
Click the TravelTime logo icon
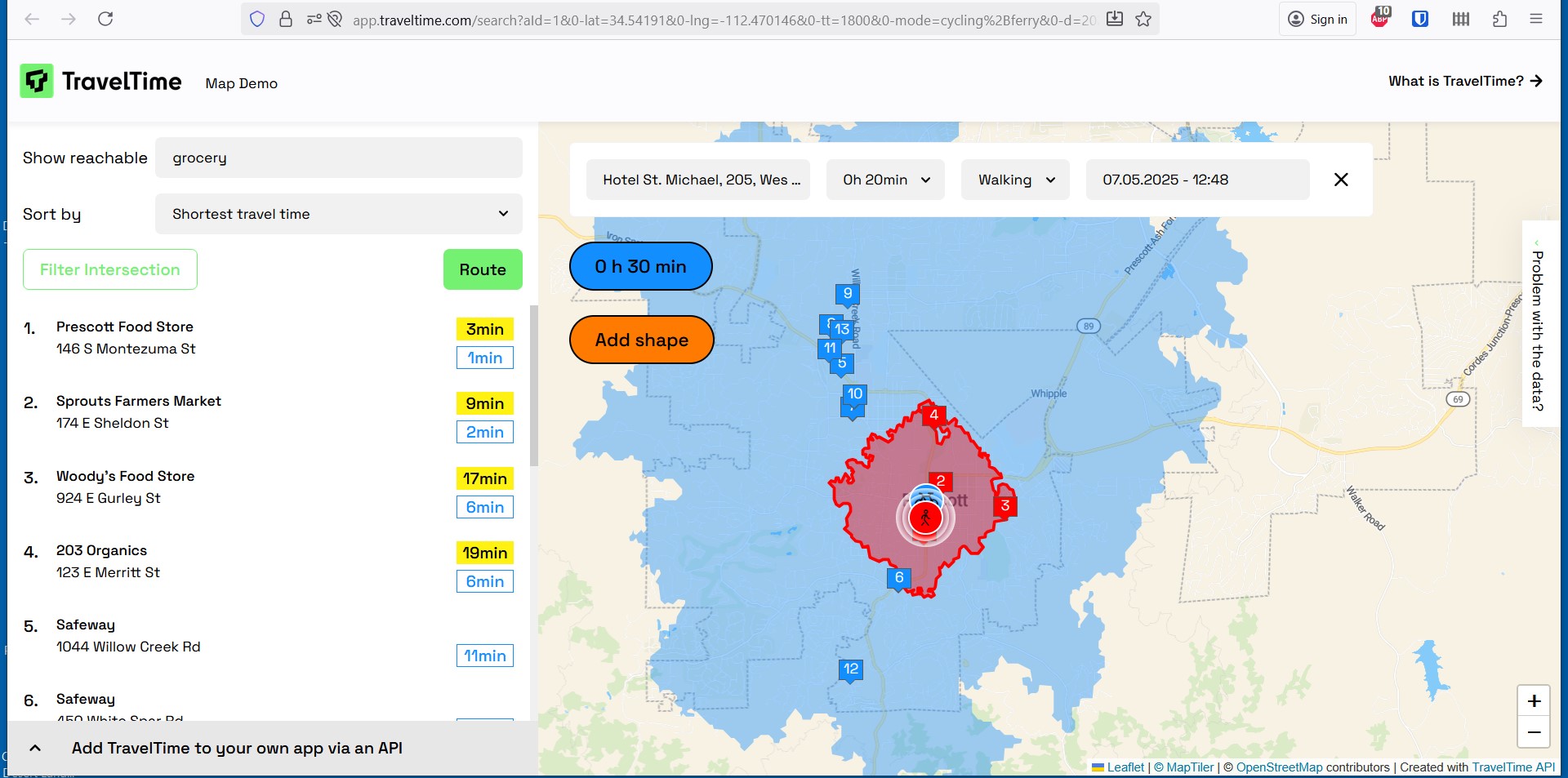37,82
